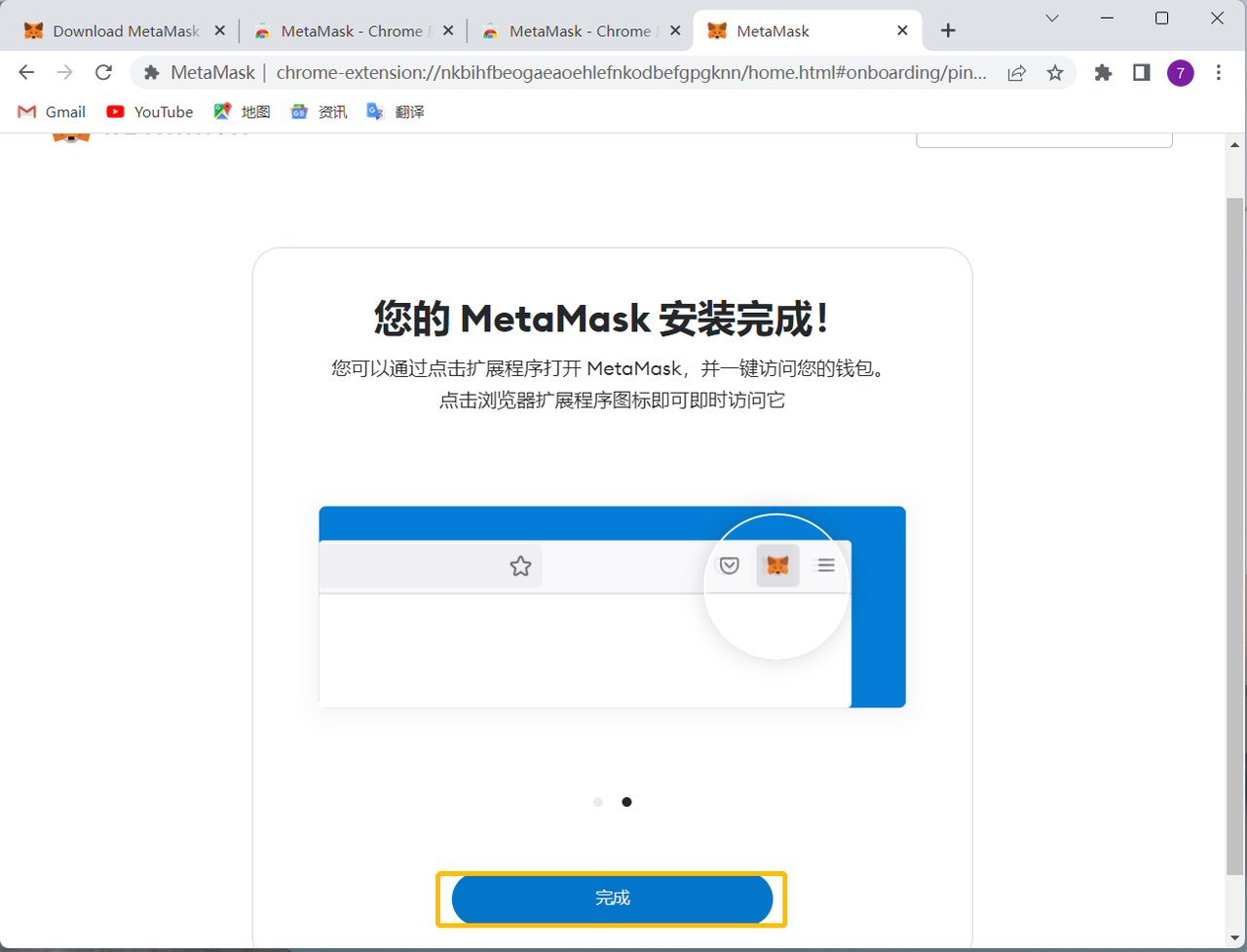Click the MetaMask extension illustration image

[x=612, y=607]
